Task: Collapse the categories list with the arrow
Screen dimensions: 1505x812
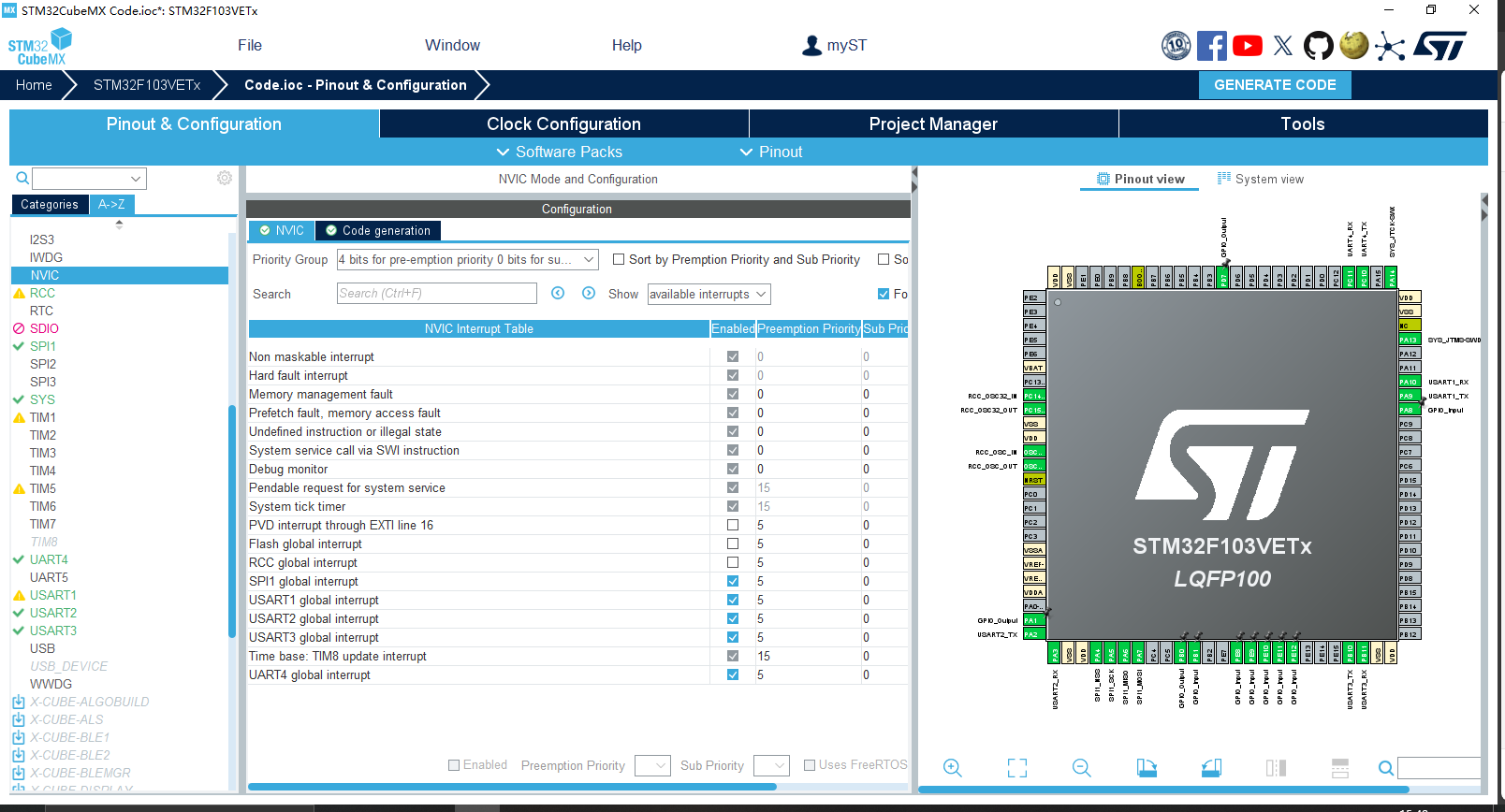Action: pyautogui.click(x=119, y=225)
